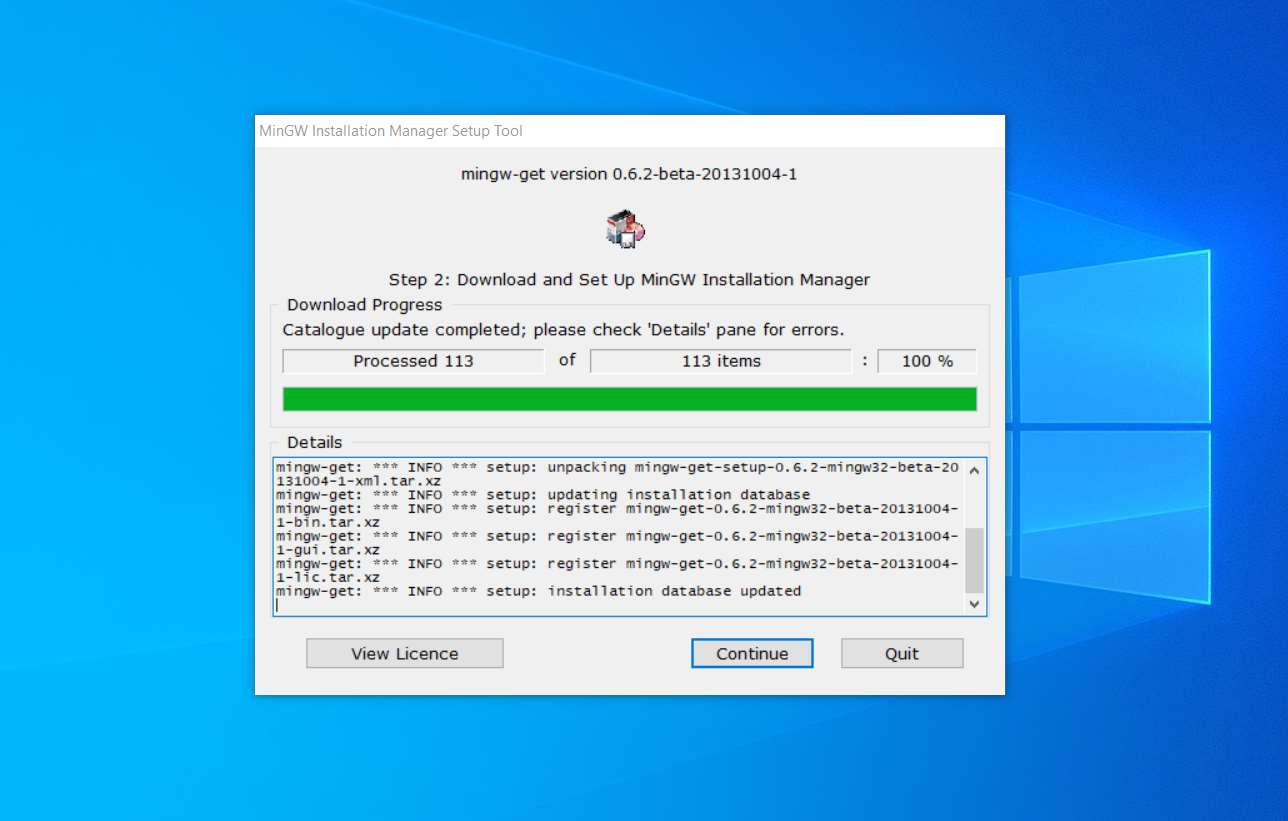Viewport: 1288px width, 821px height.
Task: Click the '100 %' percentage indicator
Action: click(x=926, y=361)
